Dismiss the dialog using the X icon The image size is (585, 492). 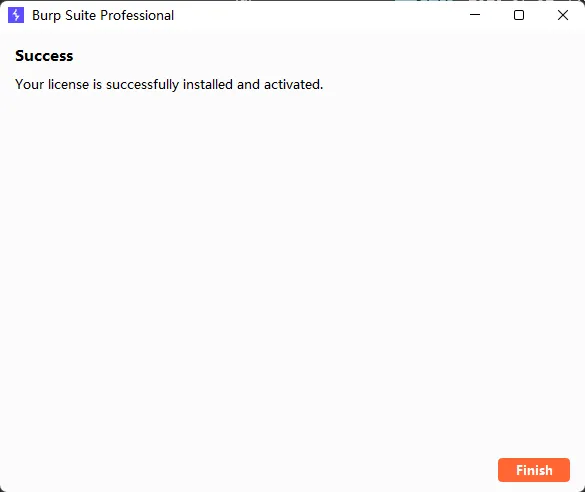point(563,15)
